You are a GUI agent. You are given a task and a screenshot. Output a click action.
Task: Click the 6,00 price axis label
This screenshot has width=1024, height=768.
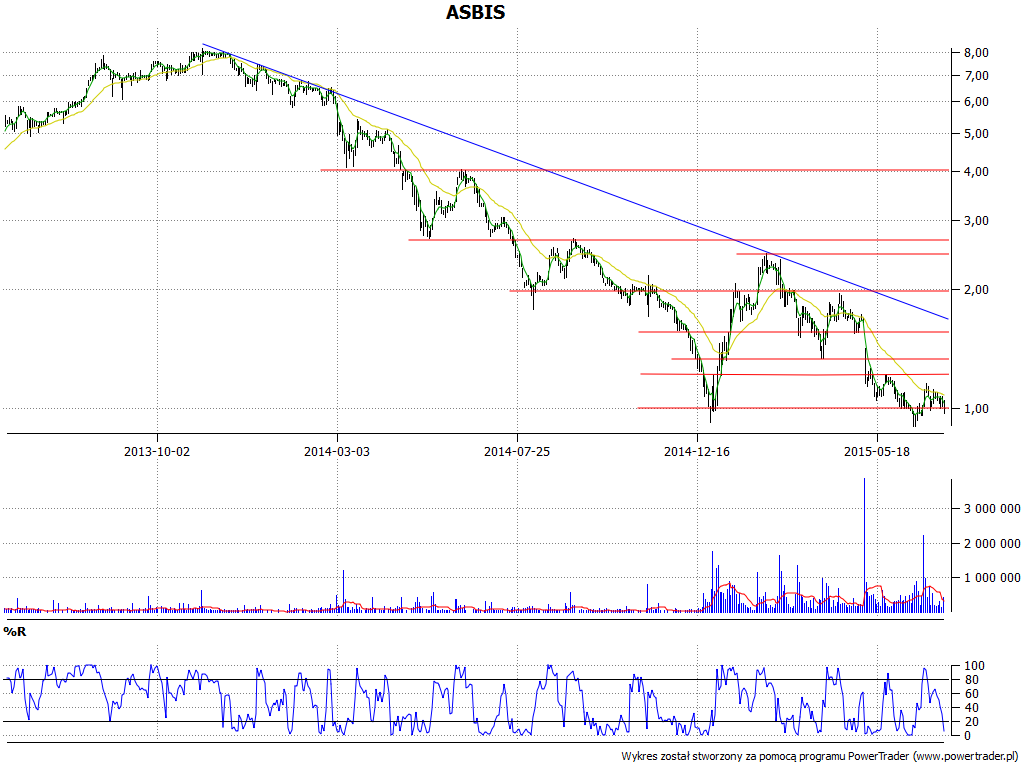[x=977, y=103]
